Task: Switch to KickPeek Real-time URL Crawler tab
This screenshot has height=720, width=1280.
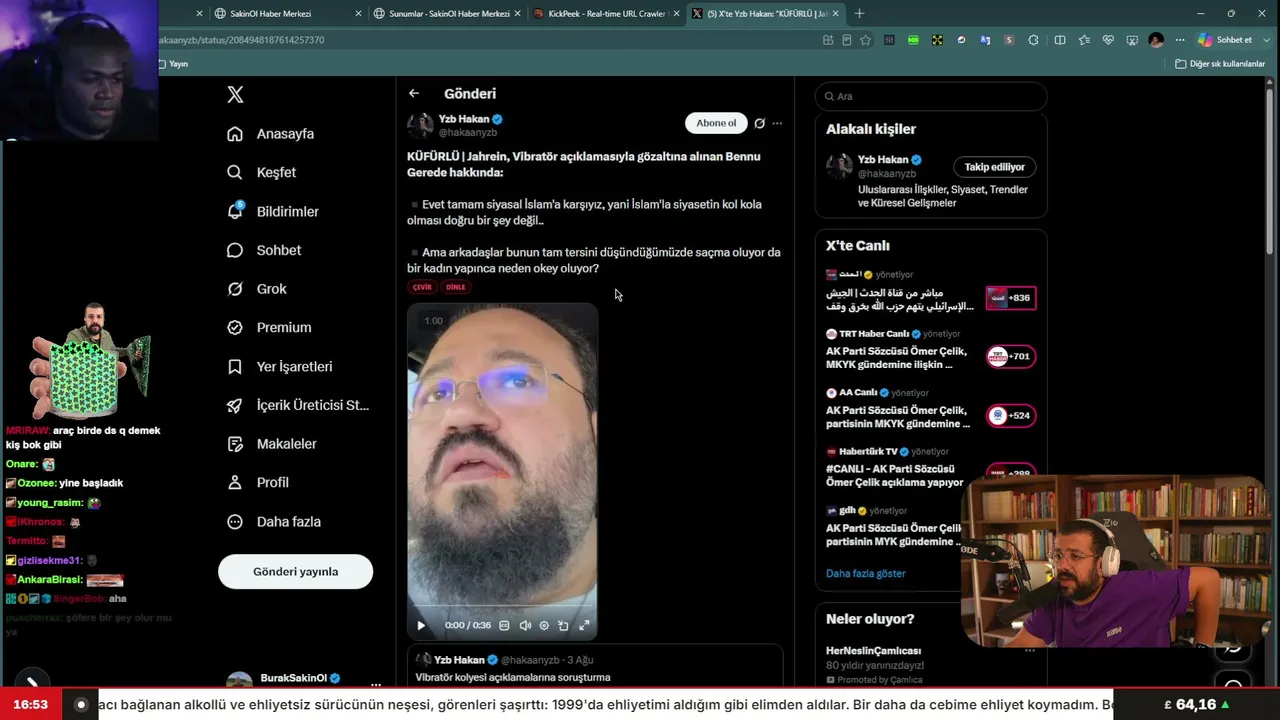Action: tap(606, 14)
